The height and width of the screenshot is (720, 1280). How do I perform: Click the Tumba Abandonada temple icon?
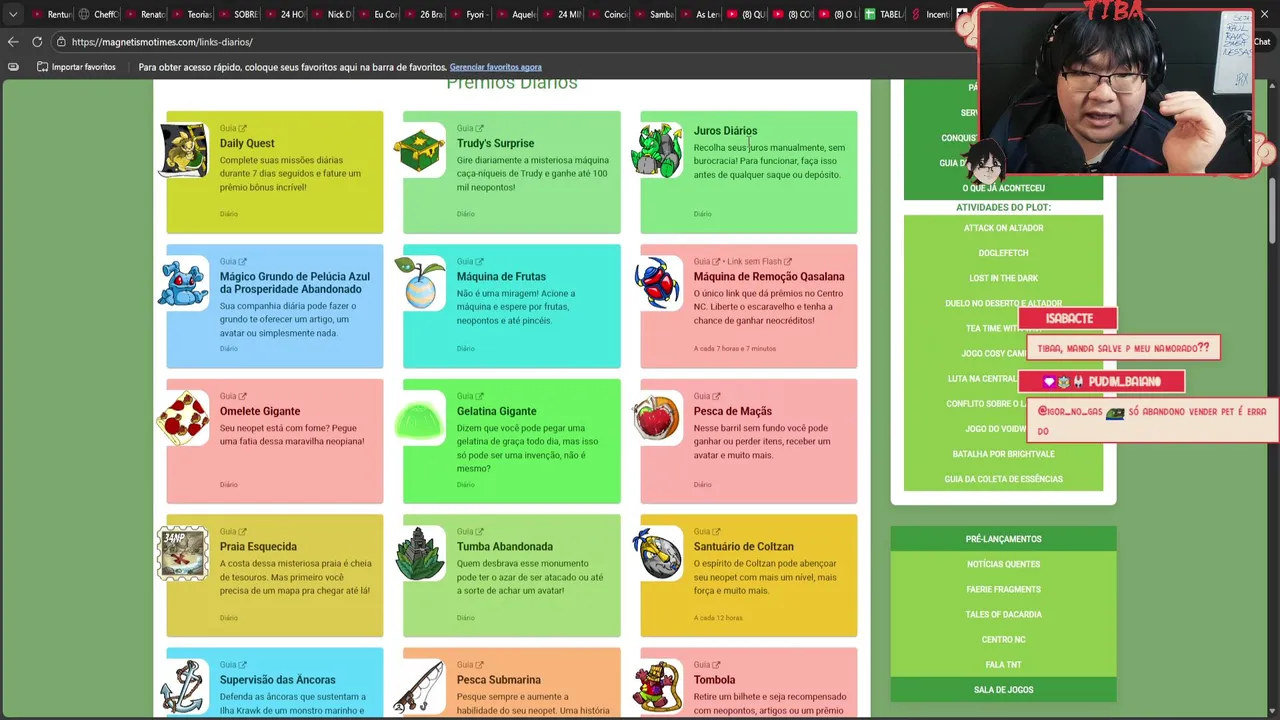tap(420, 553)
